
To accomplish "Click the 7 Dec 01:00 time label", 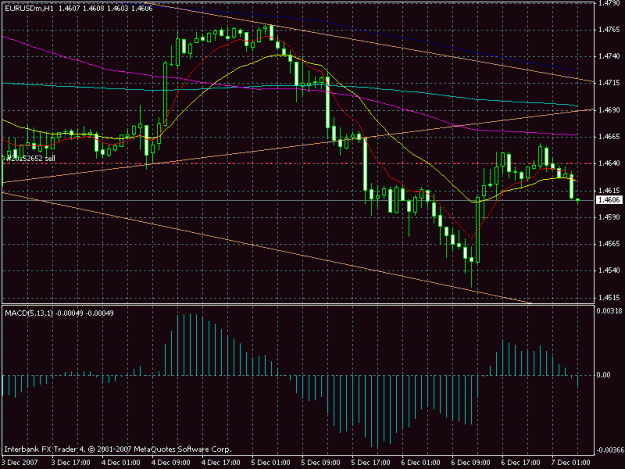I will click(x=571, y=462).
